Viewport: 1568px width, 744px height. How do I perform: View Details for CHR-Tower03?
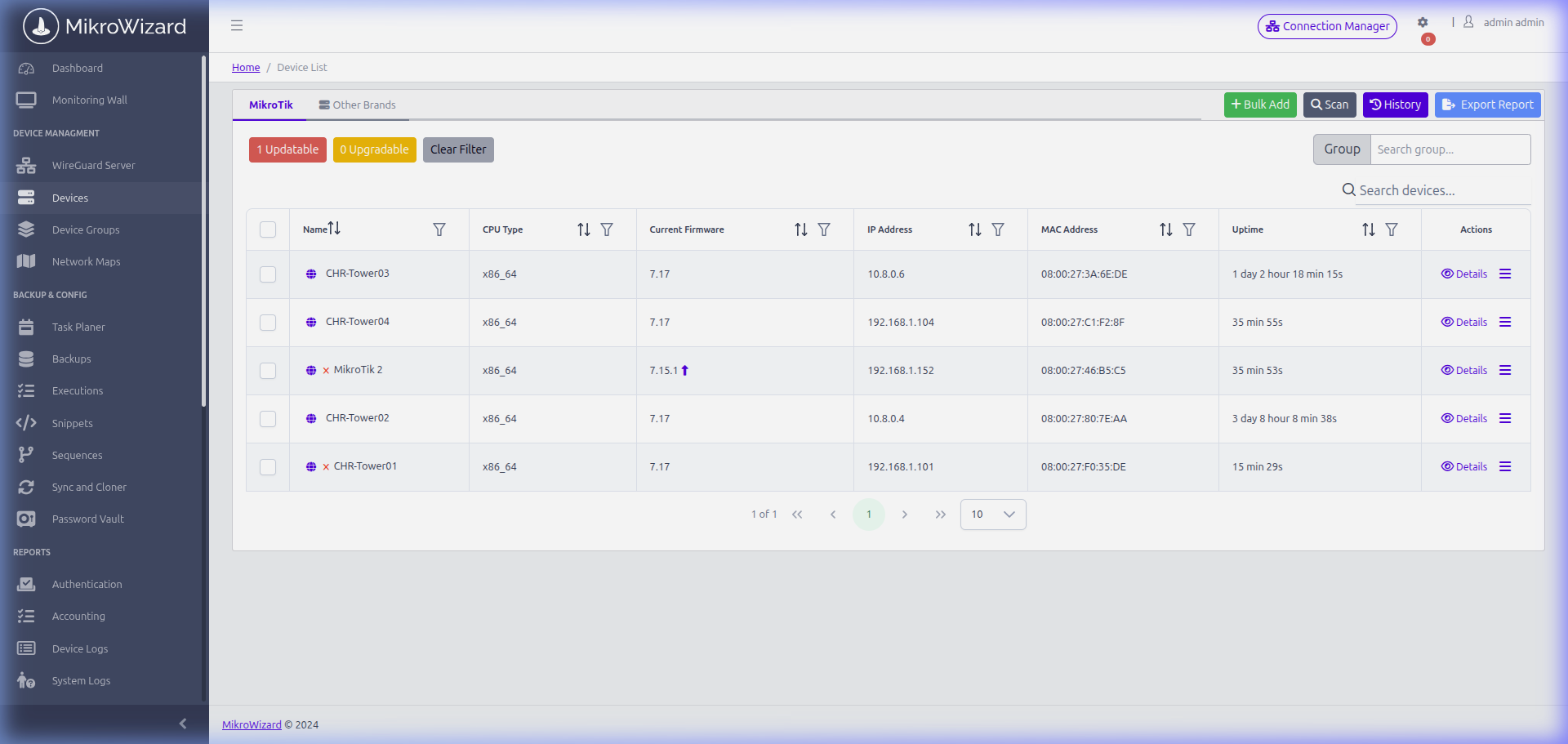pyautogui.click(x=1464, y=274)
